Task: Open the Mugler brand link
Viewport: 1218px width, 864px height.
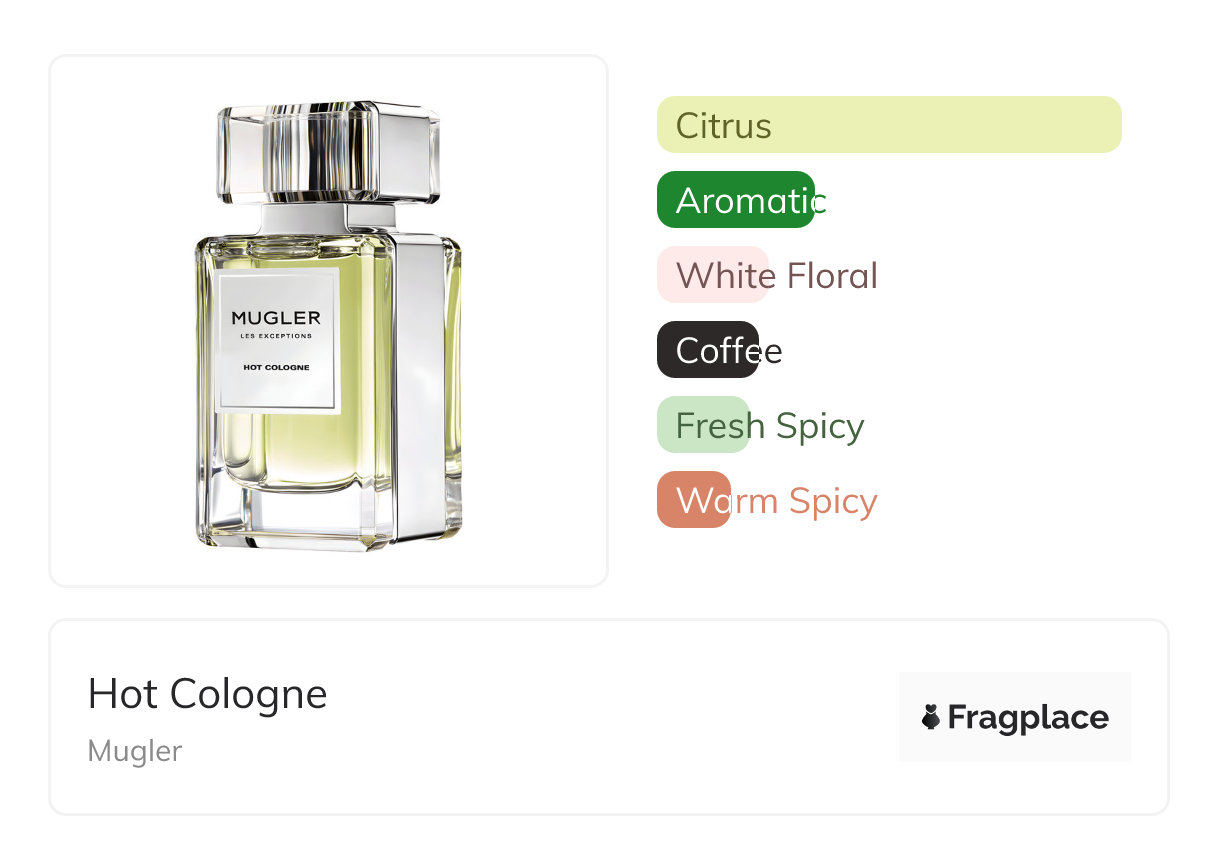Action: [x=135, y=751]
